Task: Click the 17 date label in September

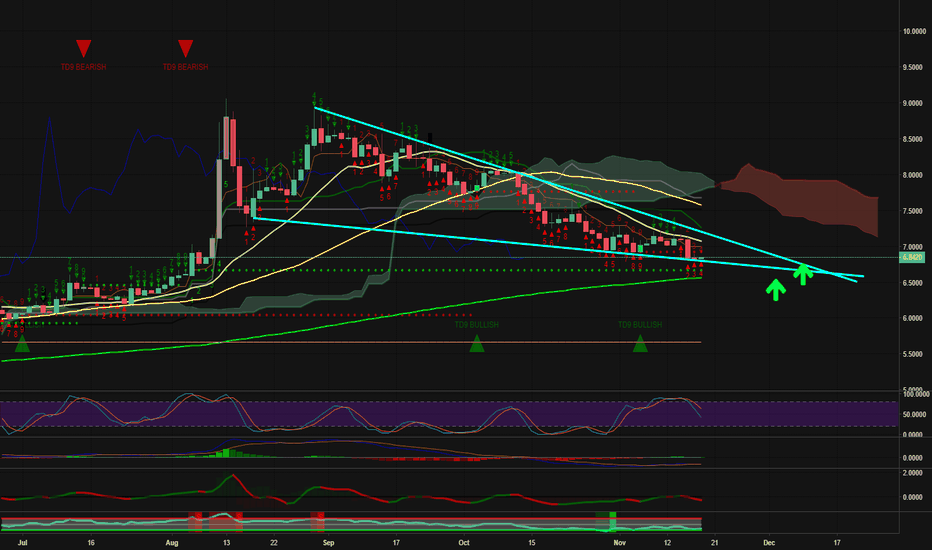Action: click(x=396, y=543)
